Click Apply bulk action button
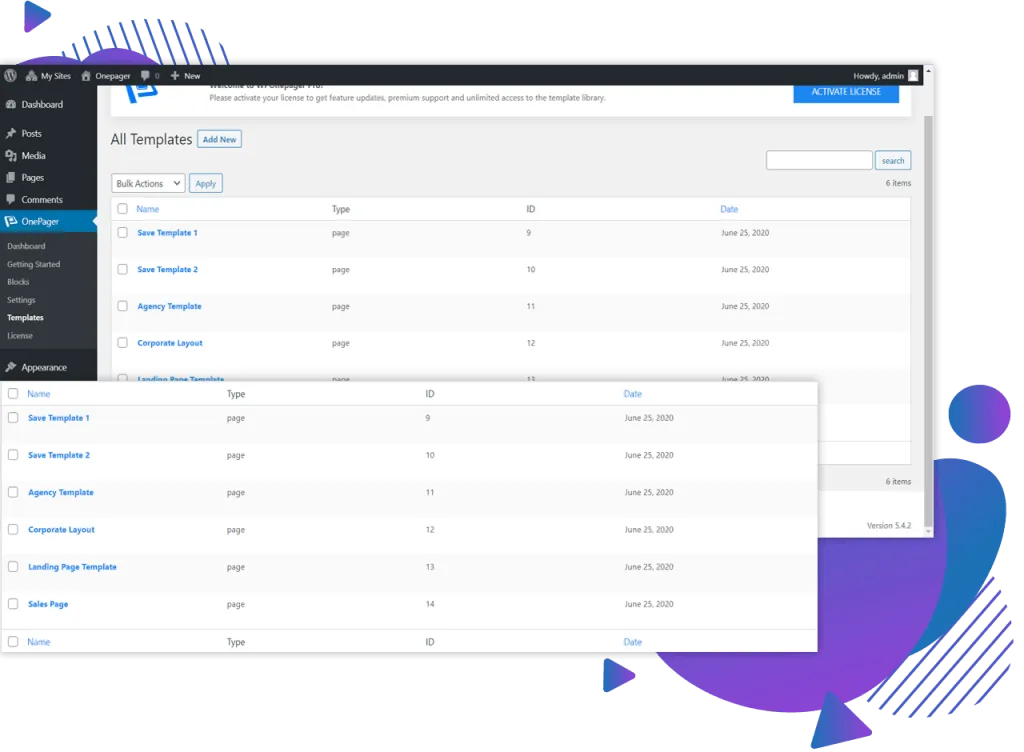 coord(206,183)
